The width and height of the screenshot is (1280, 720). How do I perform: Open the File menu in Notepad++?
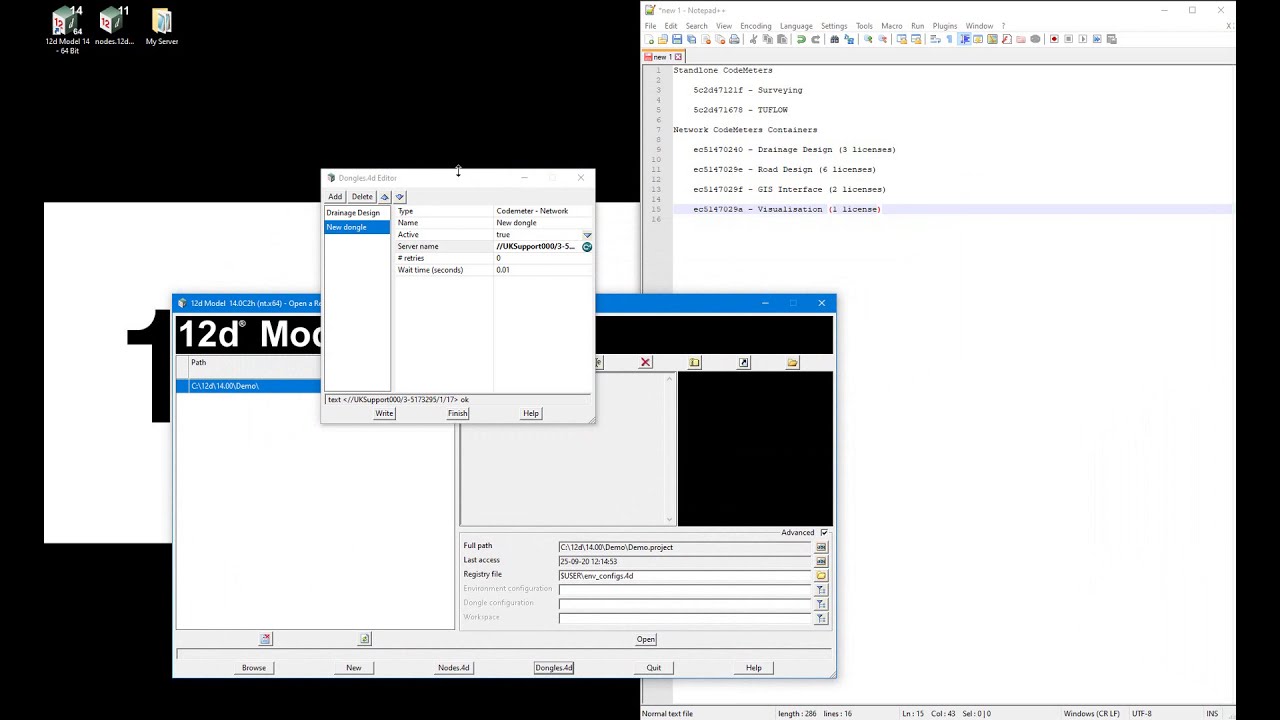tap(650, 26)
